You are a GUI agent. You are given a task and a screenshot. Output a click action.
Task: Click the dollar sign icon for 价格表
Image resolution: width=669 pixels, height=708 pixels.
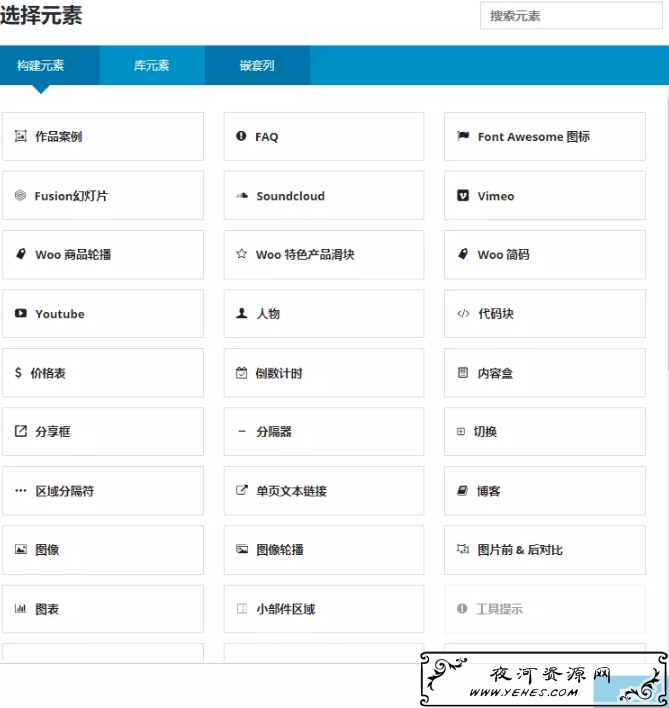18,373
